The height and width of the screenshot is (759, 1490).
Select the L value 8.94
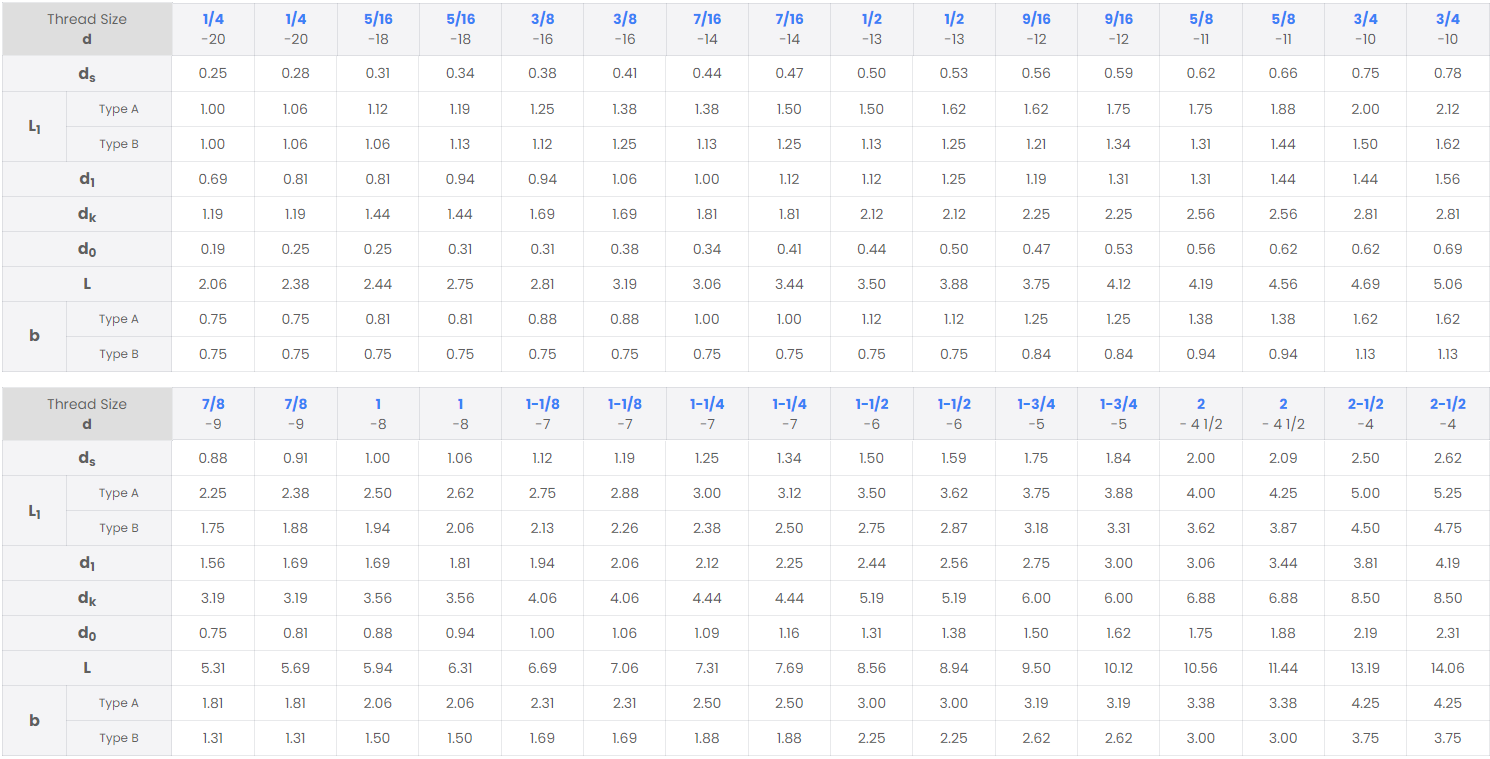(953, 668)
